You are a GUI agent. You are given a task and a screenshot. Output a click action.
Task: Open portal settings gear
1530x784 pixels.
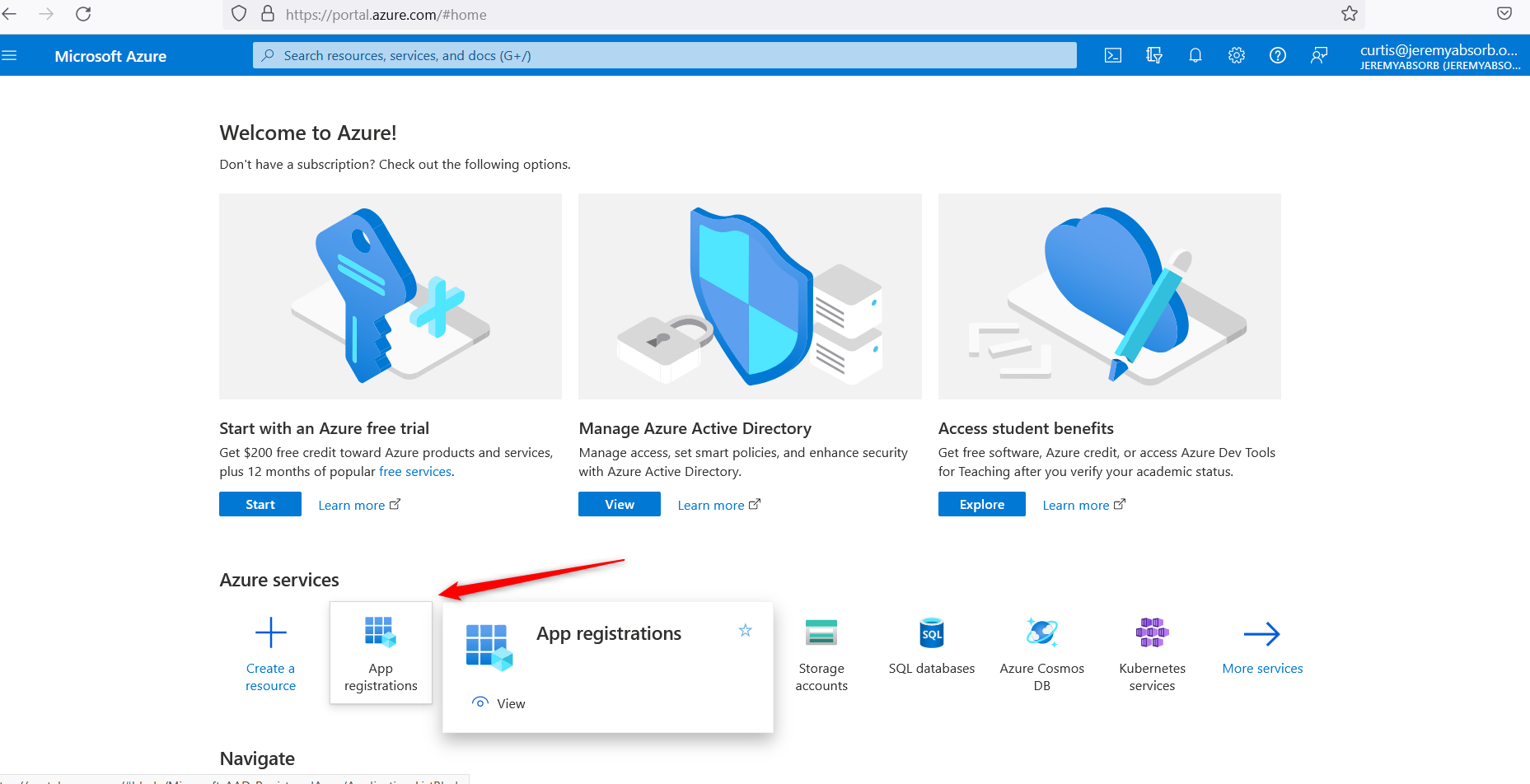1237,56
